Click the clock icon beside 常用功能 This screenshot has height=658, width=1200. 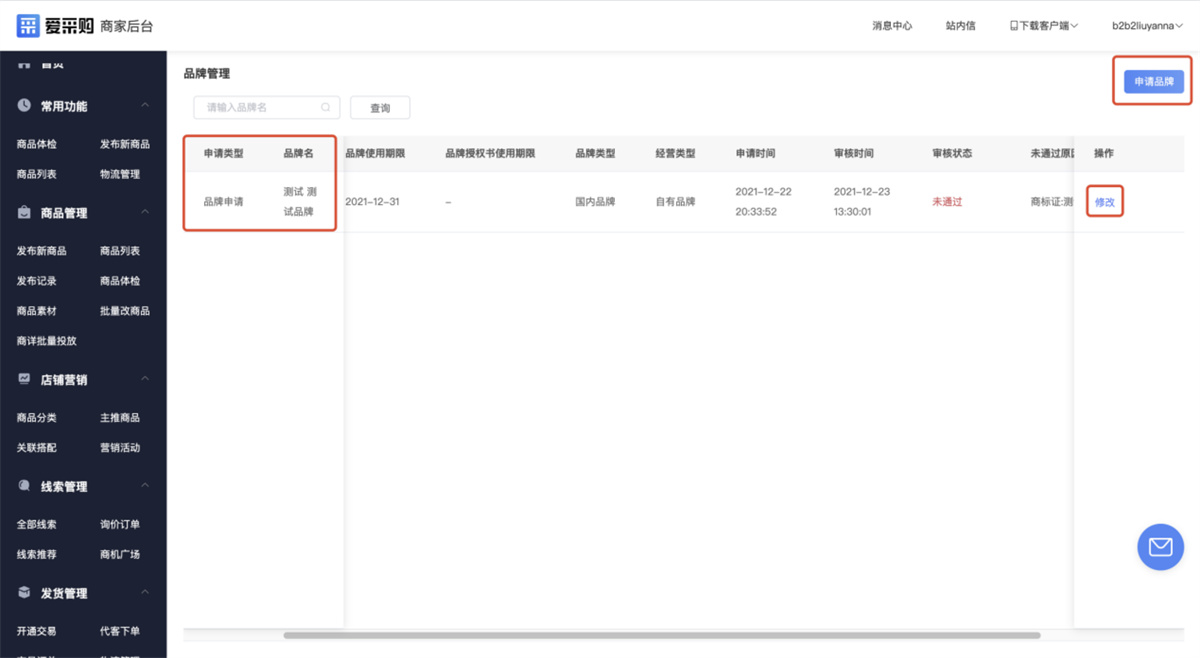point(24,106)
